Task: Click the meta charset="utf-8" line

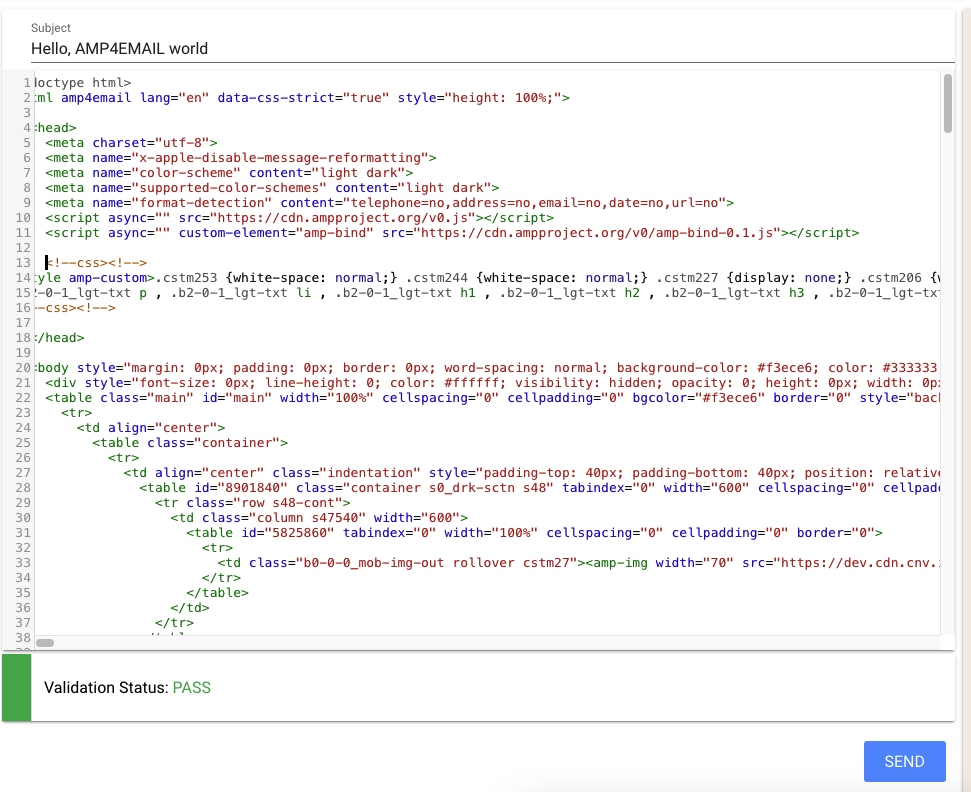Action: tap(131, 143)
